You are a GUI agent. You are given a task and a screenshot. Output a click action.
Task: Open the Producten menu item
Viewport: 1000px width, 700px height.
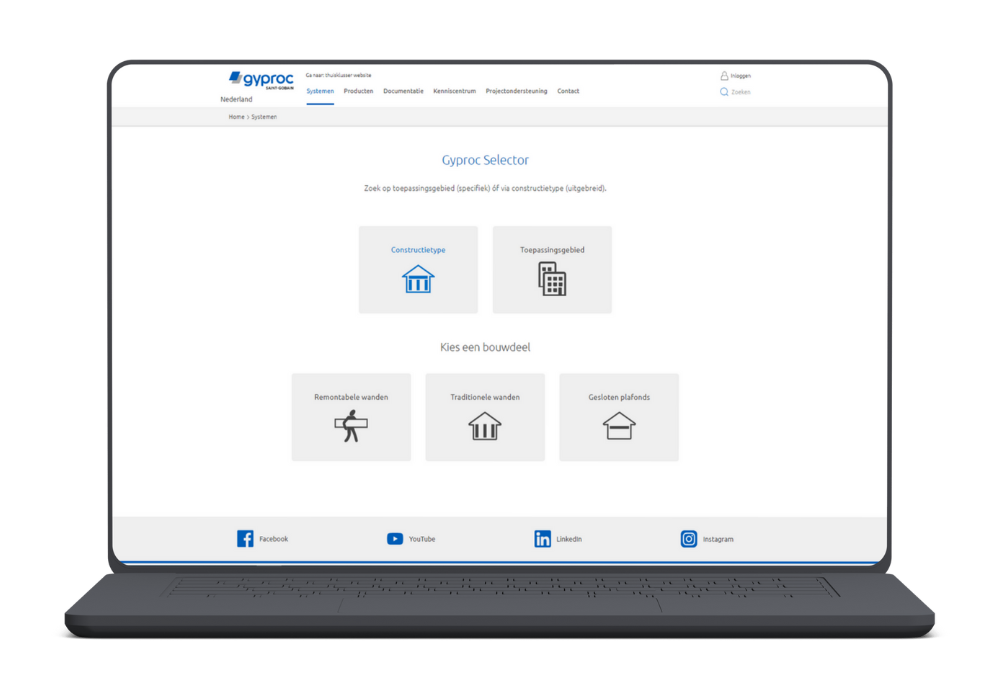358,91
